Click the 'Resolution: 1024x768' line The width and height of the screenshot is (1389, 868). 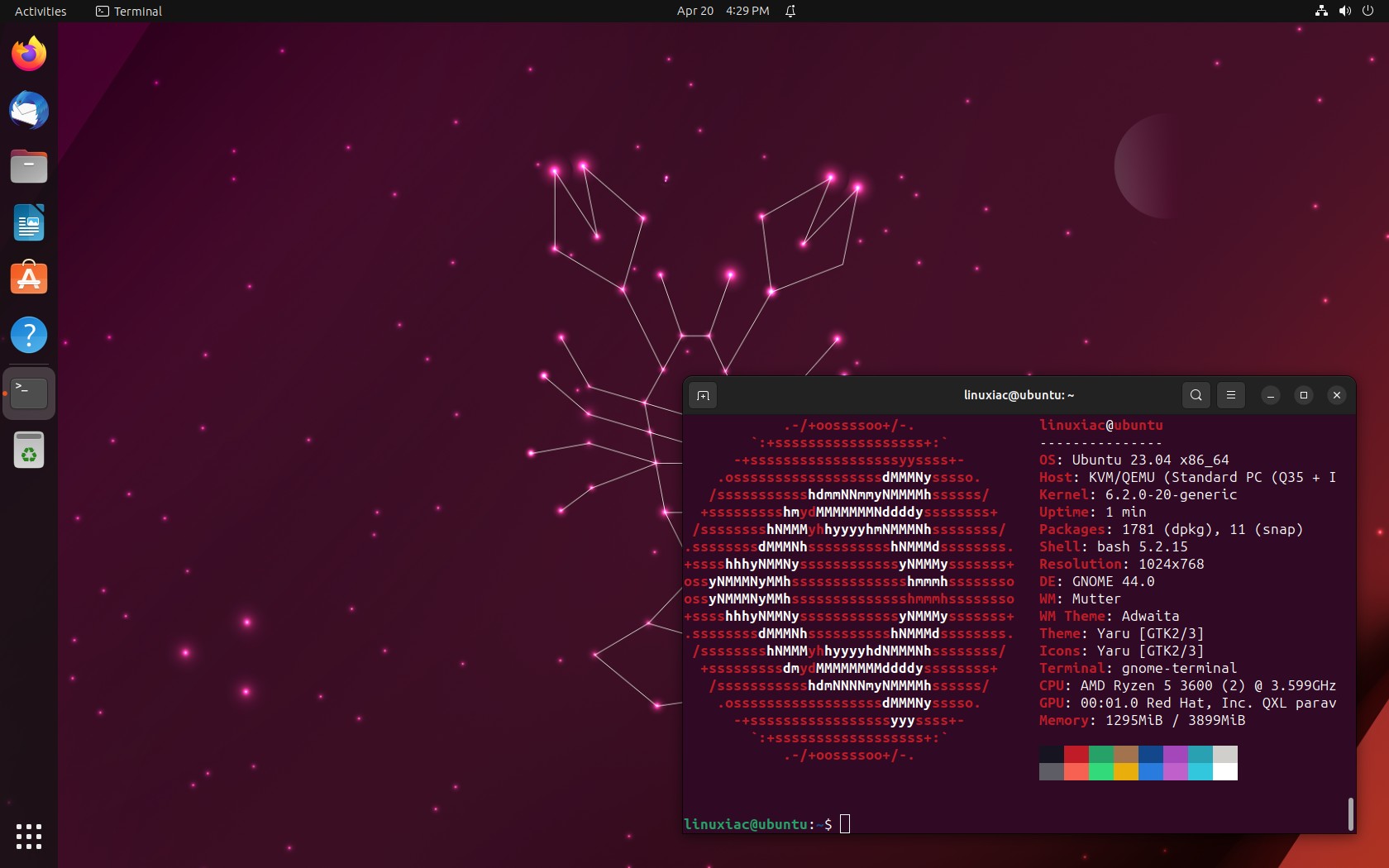click(x=1121, y=564)
